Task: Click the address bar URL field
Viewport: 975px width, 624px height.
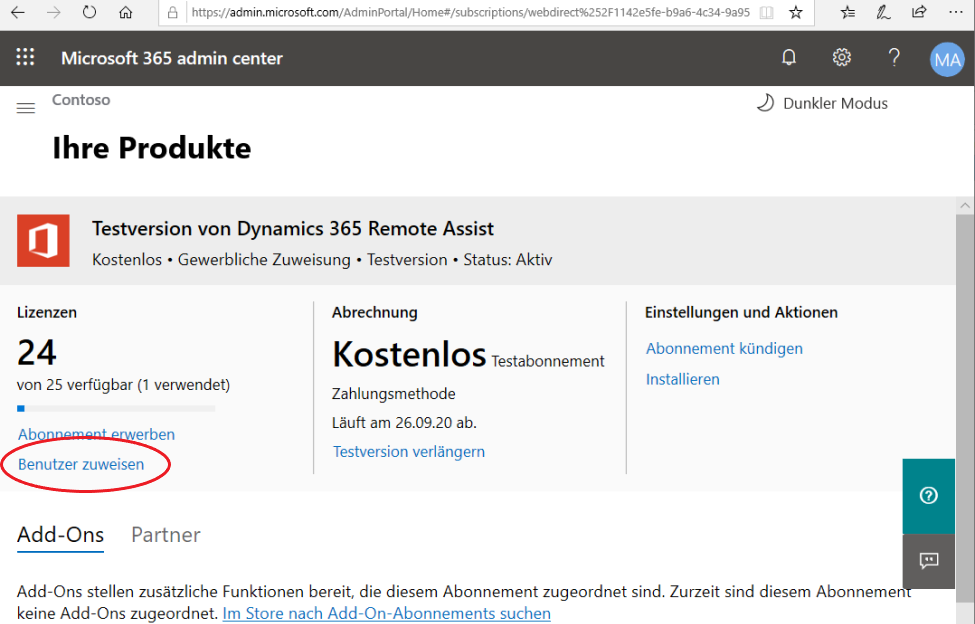Action: click(470, 12)
